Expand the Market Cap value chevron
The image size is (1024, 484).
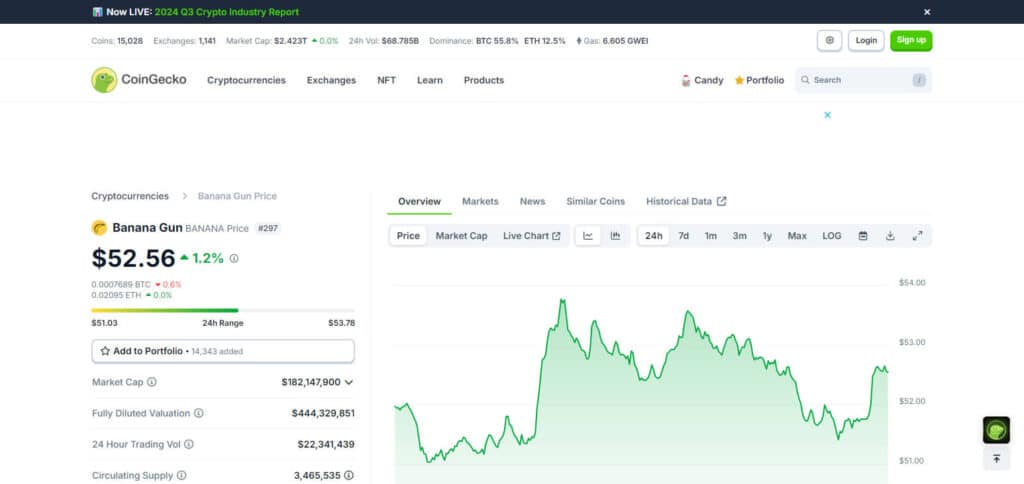pyautogui.click(x=349, y=382)
